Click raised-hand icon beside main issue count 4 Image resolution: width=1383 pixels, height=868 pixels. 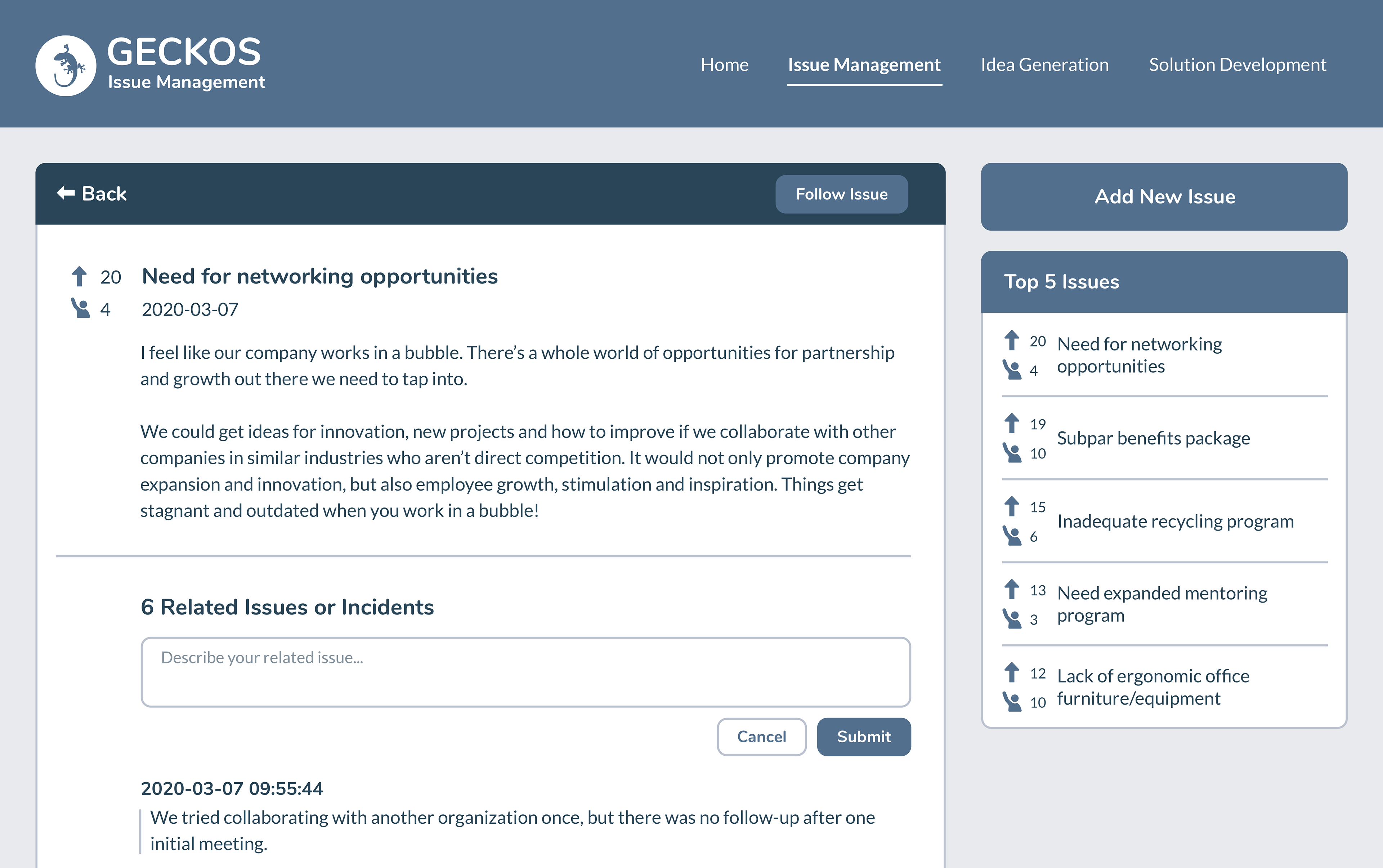[x=80, y=308]
